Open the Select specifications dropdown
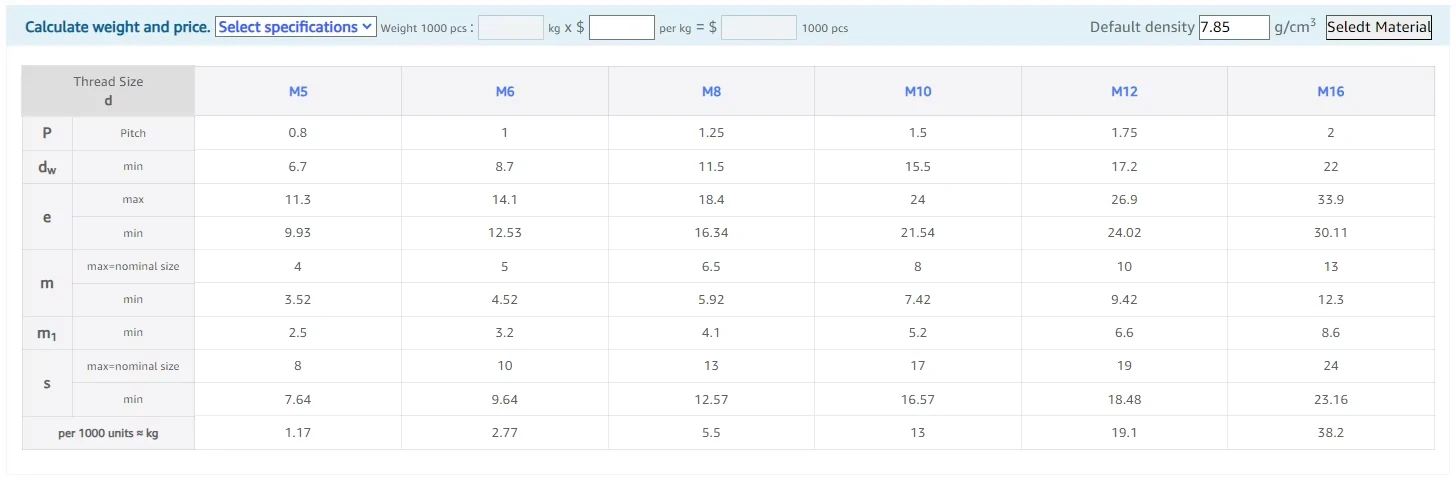 click(296, 27)
